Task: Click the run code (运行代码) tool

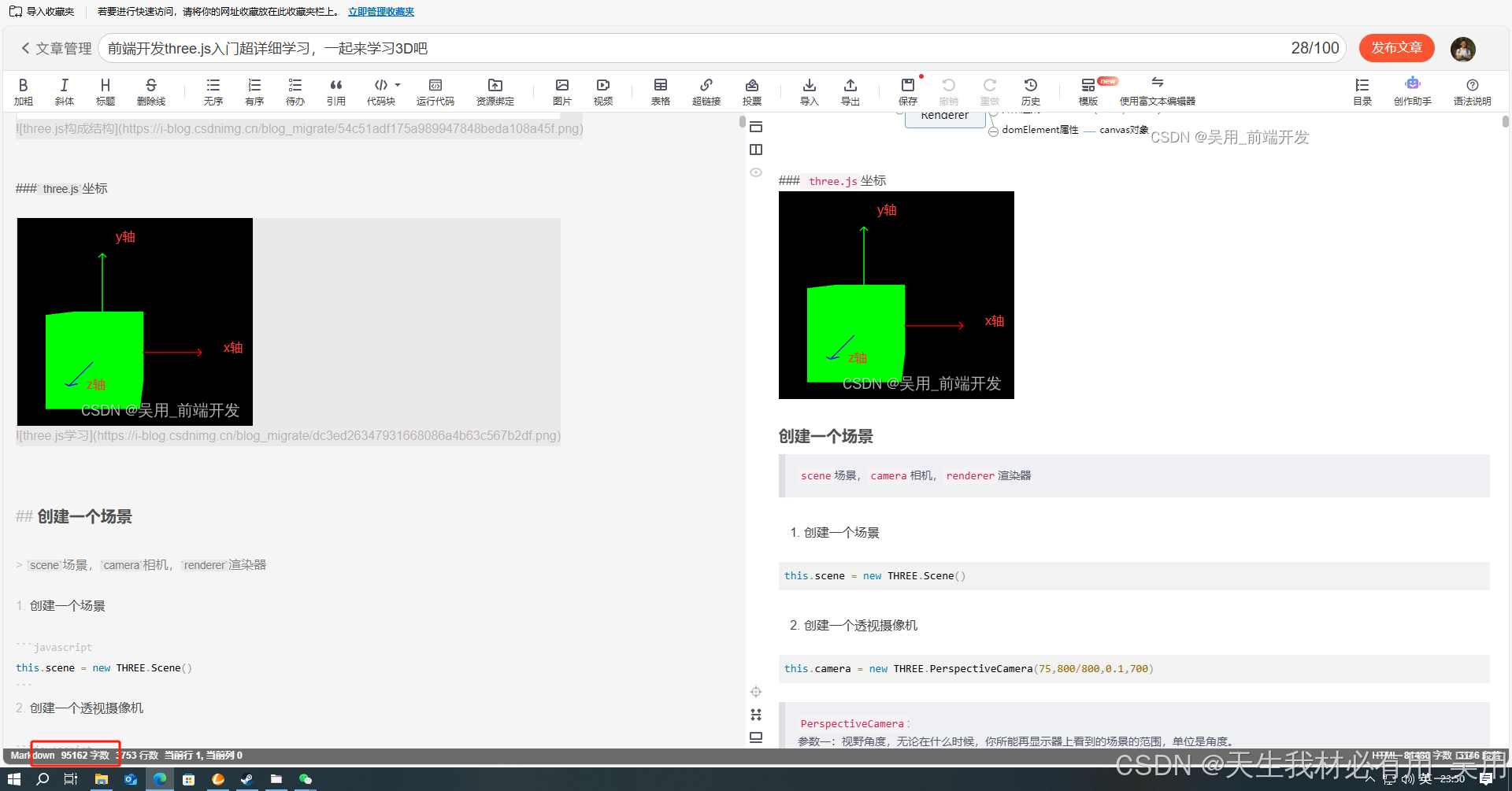Action: click(x=435, y=91)
